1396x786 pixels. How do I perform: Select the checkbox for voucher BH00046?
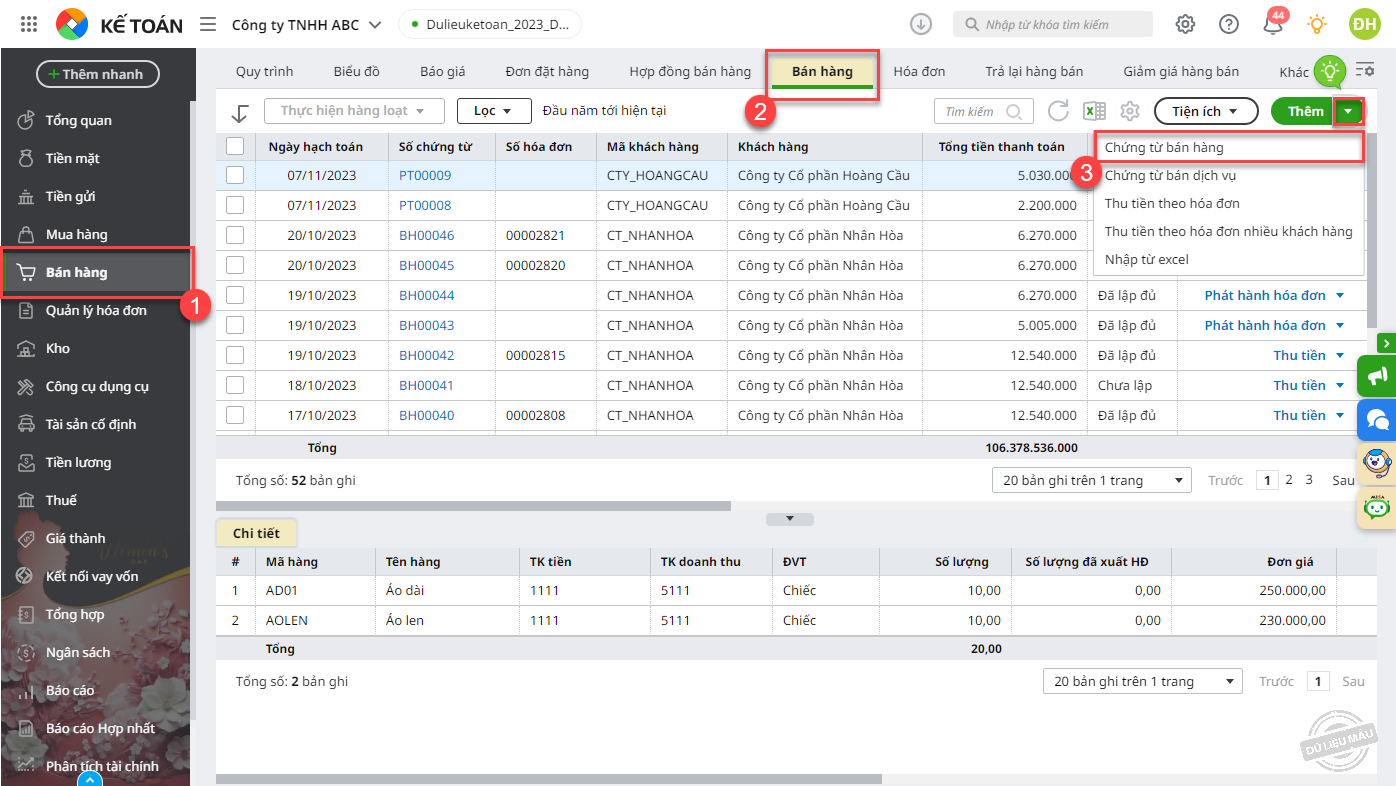tap(235, 235)
